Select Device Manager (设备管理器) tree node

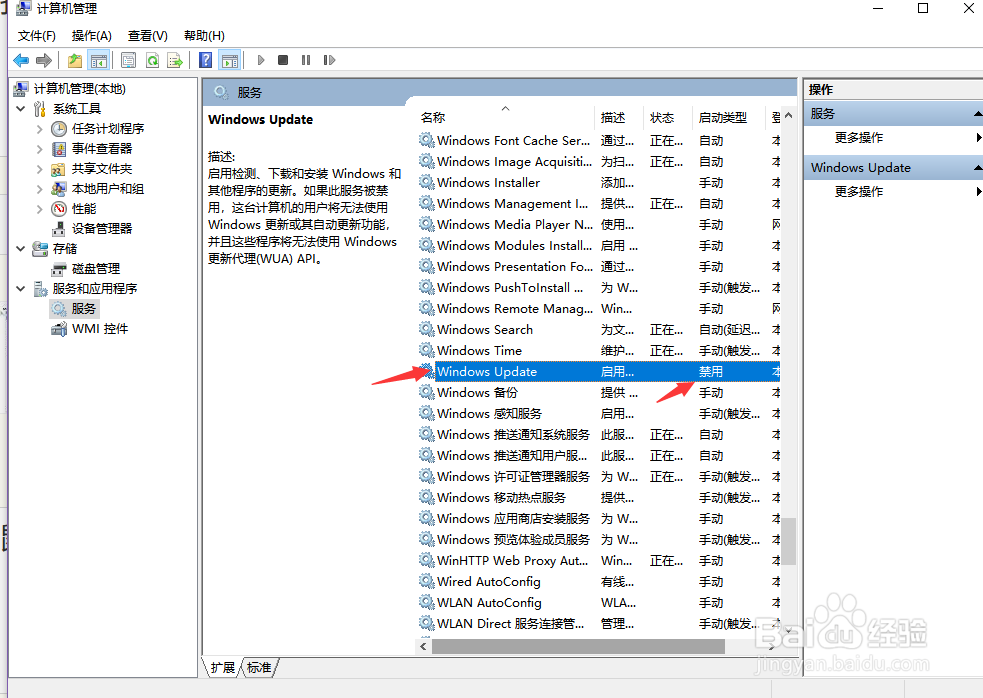point(102,228)
